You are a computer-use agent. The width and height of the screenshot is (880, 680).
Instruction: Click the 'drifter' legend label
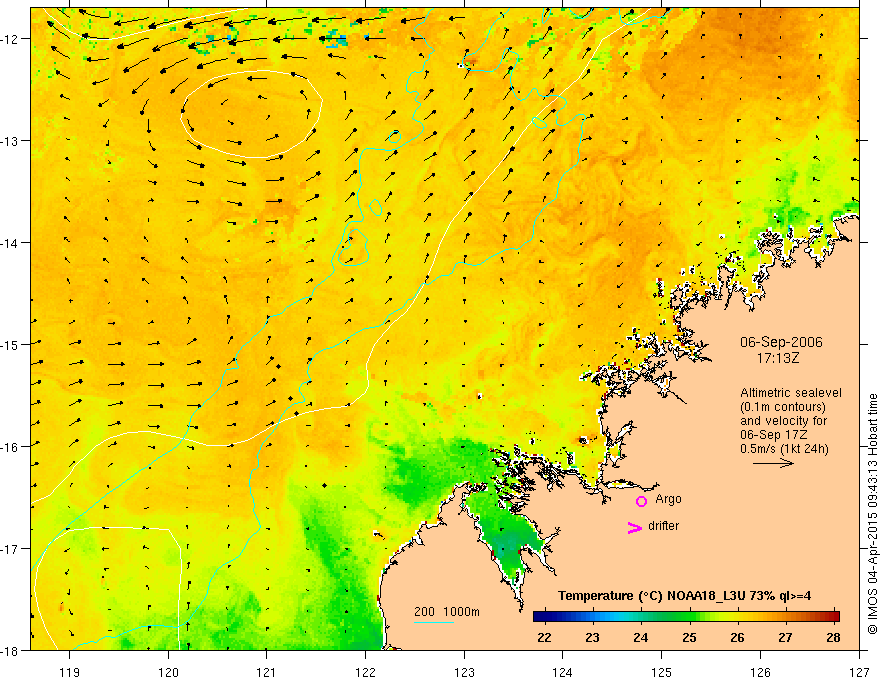coord(663,526)
